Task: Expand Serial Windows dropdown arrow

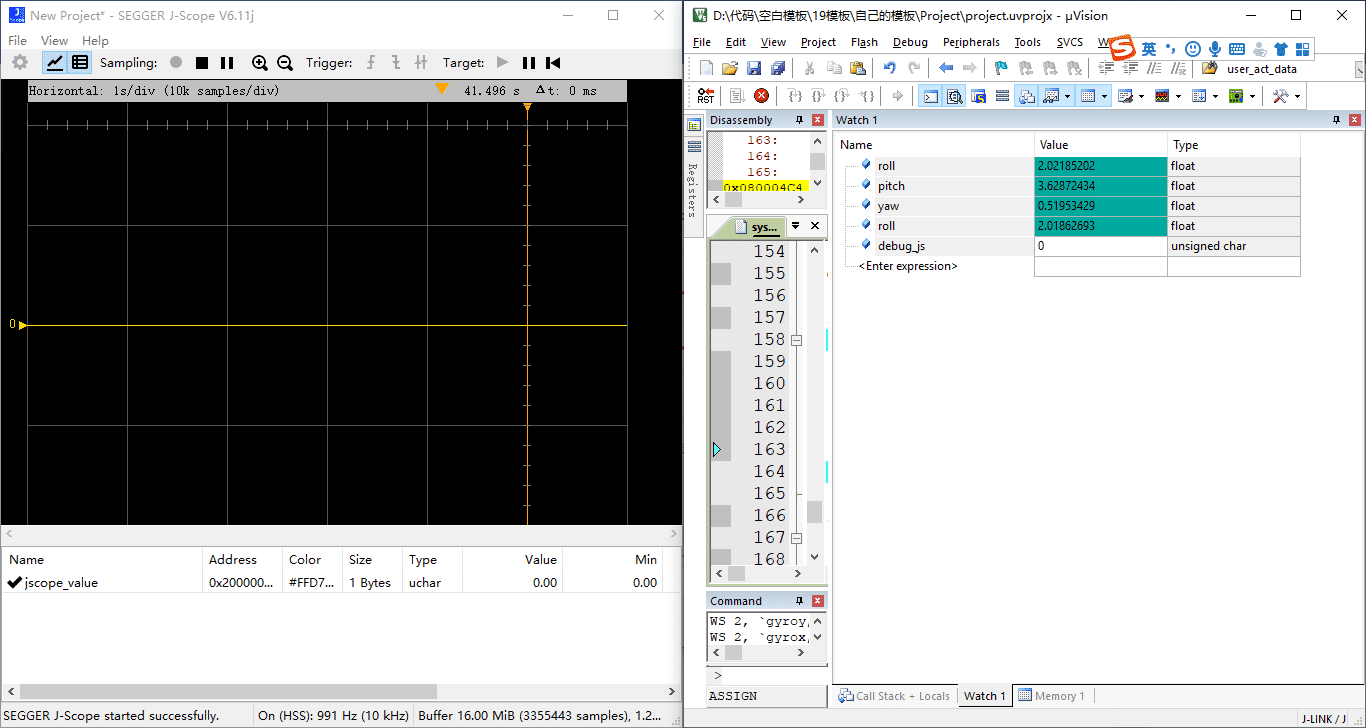Action: 1142,96
